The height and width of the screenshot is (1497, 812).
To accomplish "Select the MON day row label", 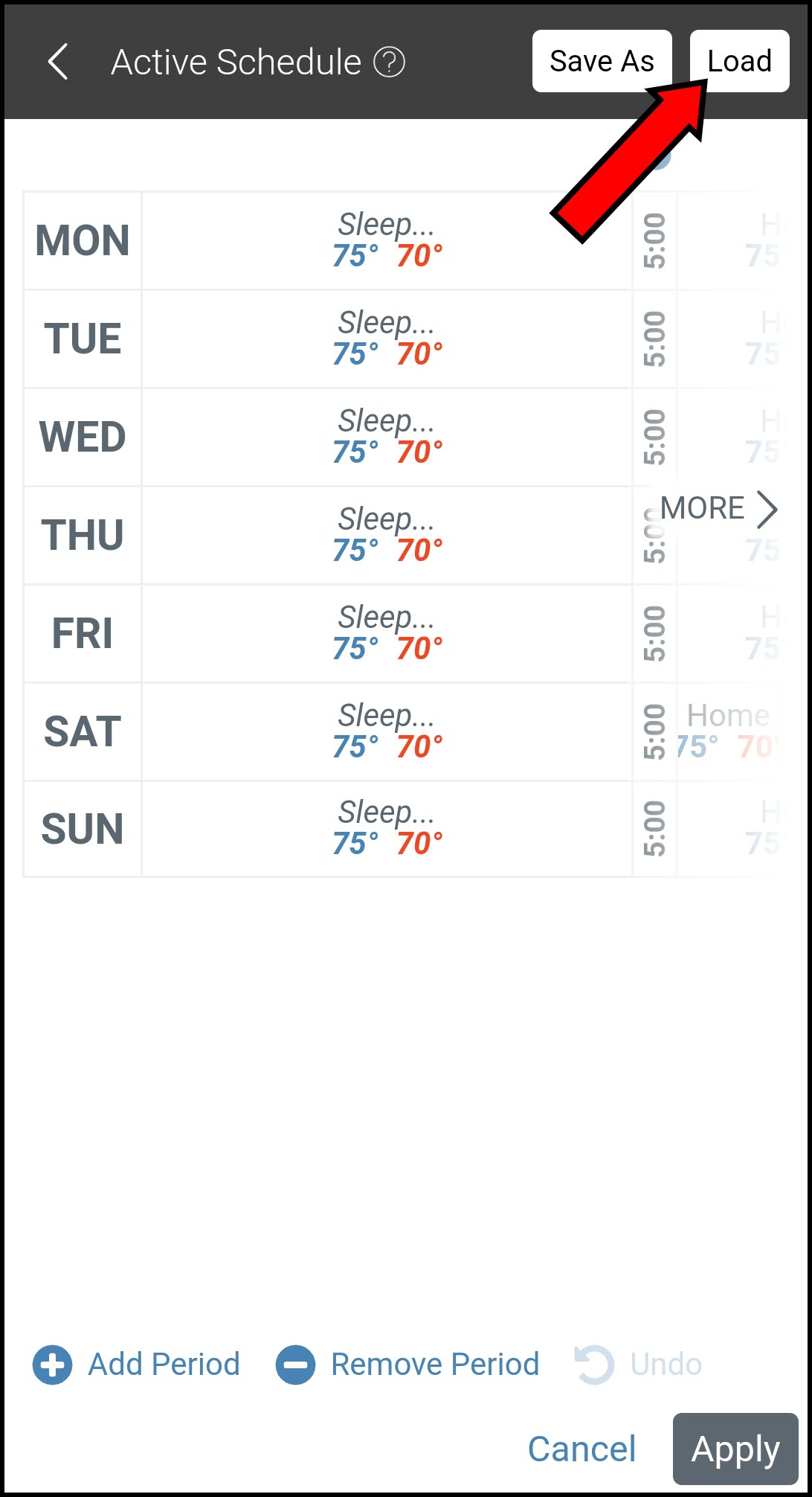I will pos(83,240).
